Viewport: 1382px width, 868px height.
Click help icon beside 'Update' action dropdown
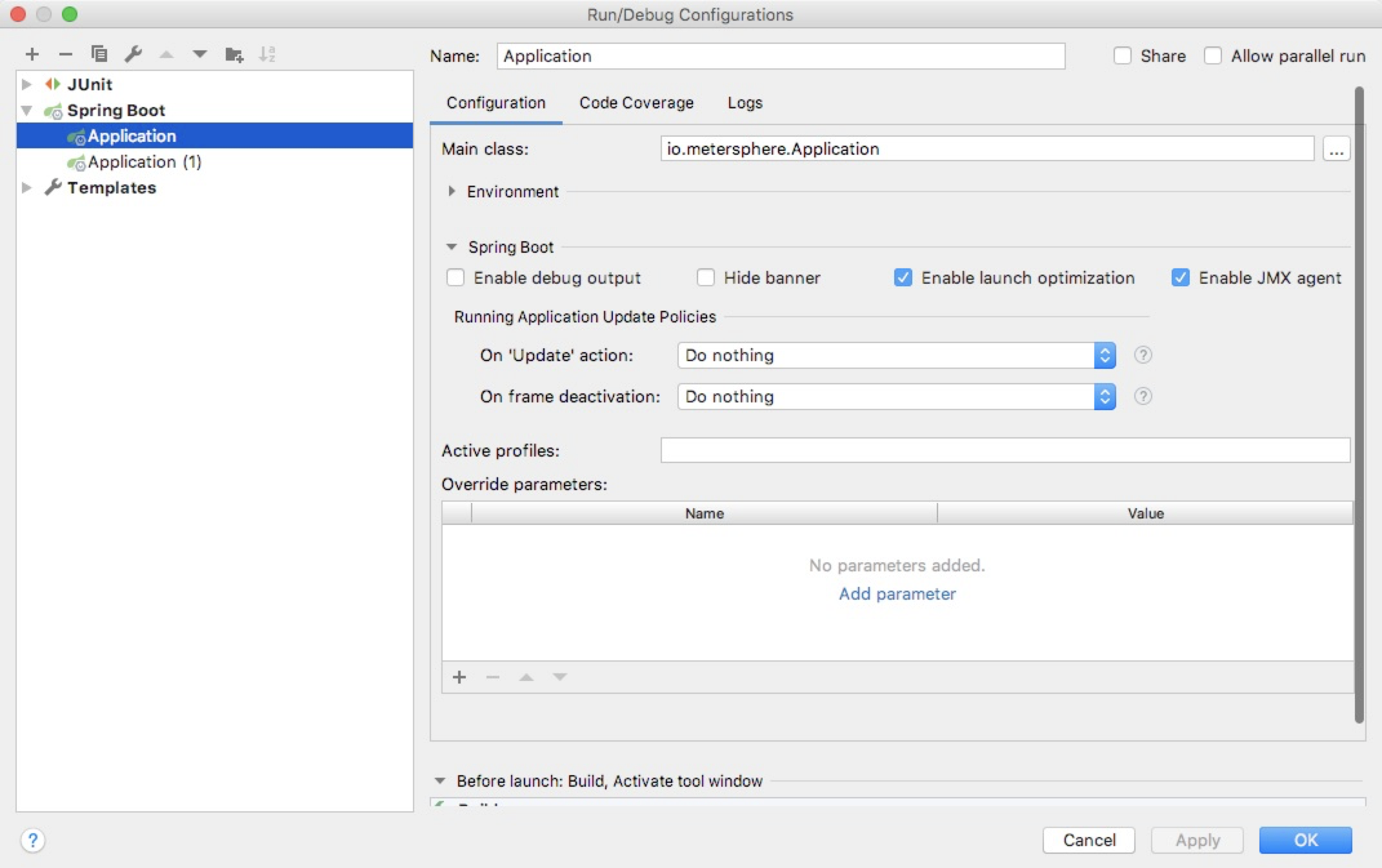point(1143,355)
